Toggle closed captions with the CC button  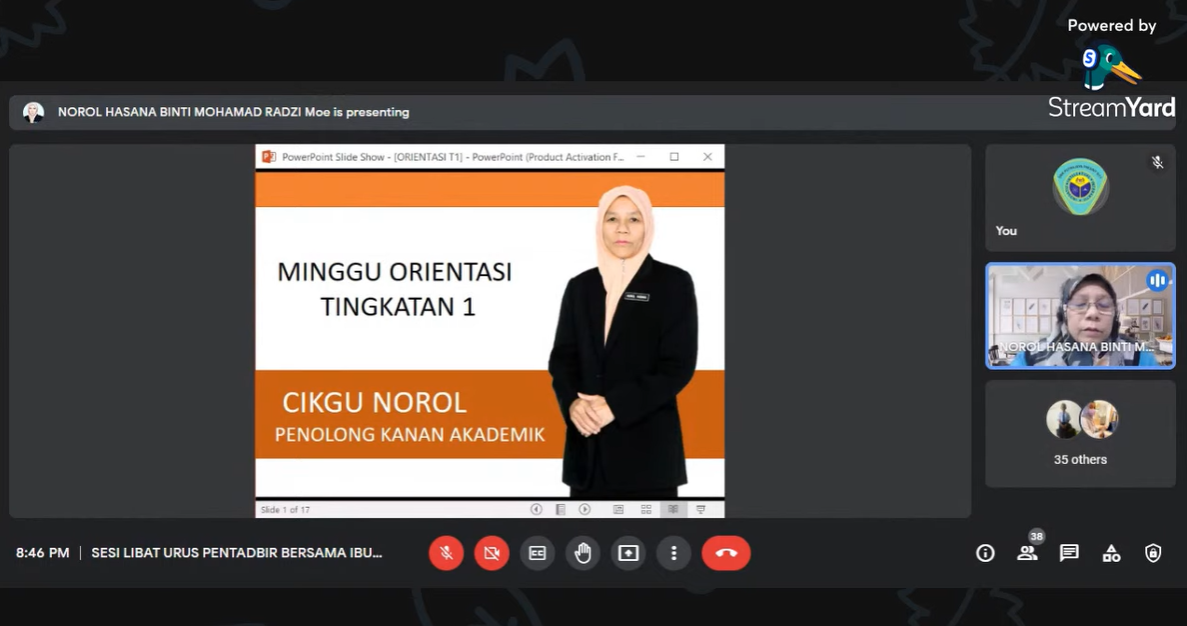(x=537, y=553)
